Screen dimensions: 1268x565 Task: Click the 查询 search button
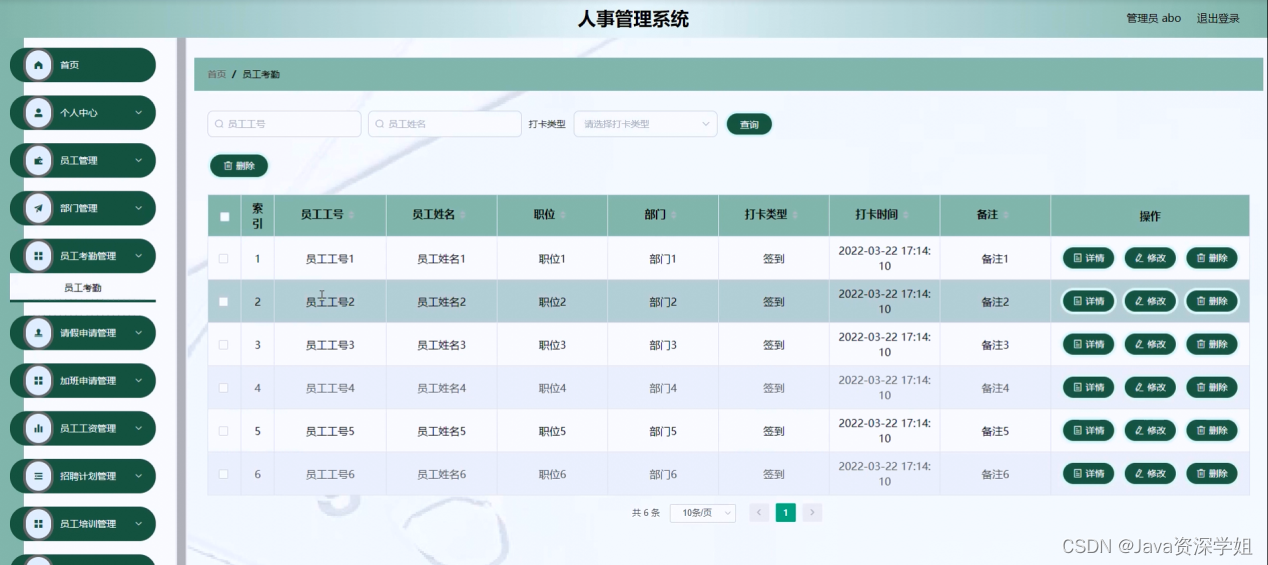point(749,125)
